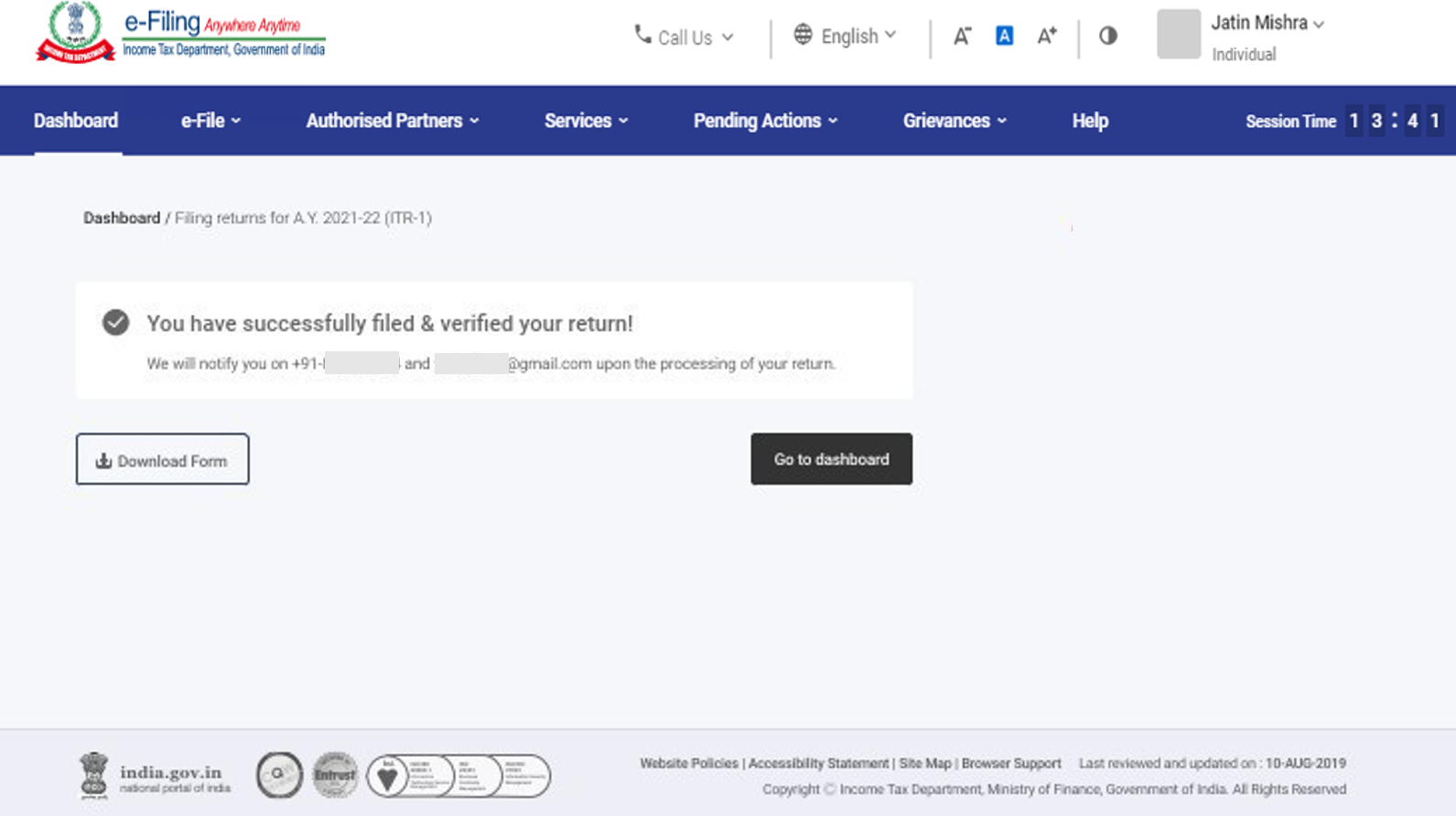The height and width of the screenshot is (816, 1456).
Task: Click the india.gov.in national portal logo
Action: tap(155, 776)
